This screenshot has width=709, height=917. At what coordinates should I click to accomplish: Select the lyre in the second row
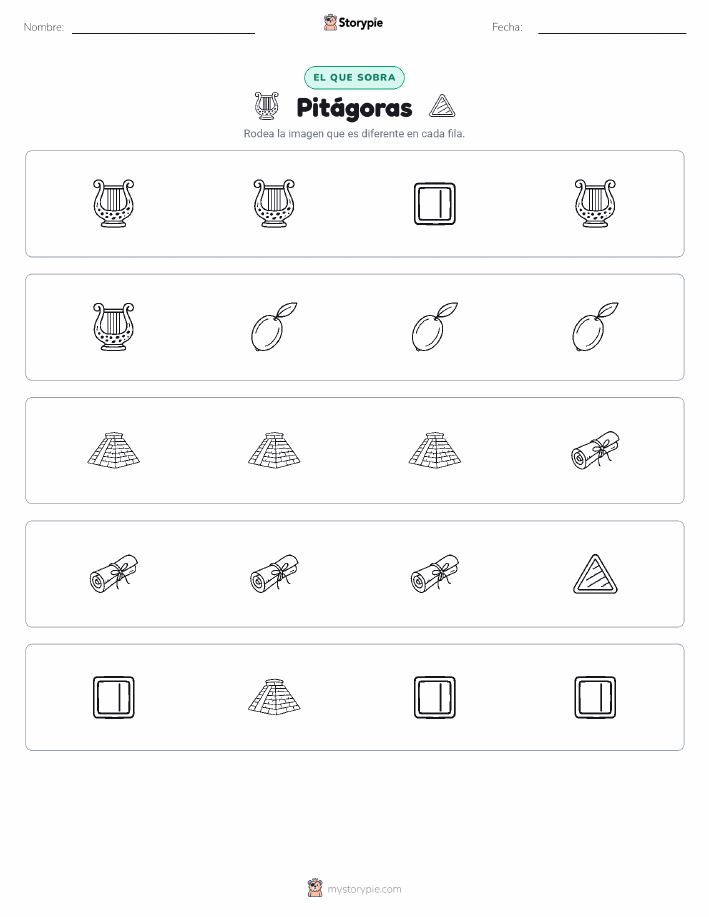(113, 327)
